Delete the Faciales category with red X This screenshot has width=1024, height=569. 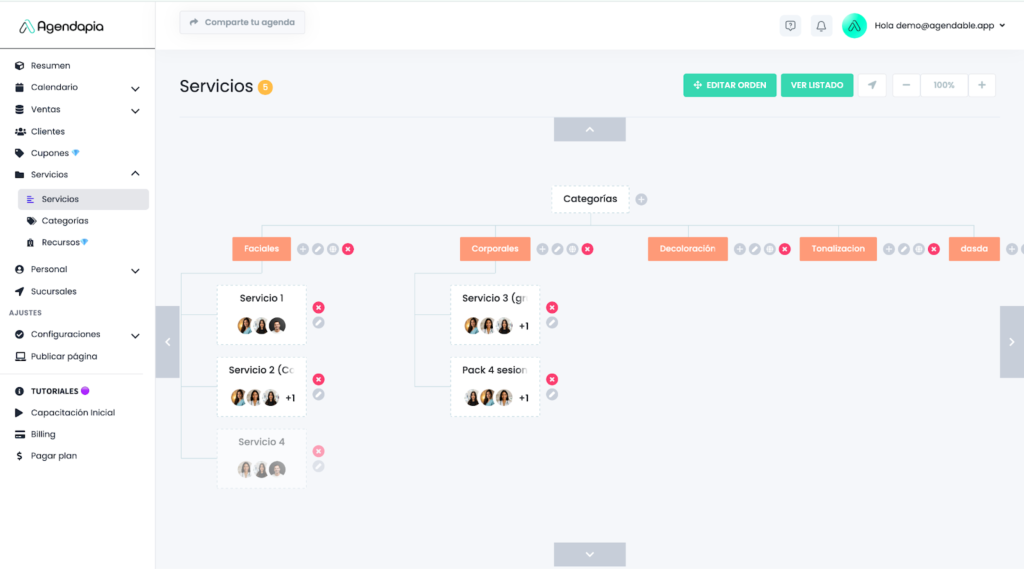click(348, 249)
